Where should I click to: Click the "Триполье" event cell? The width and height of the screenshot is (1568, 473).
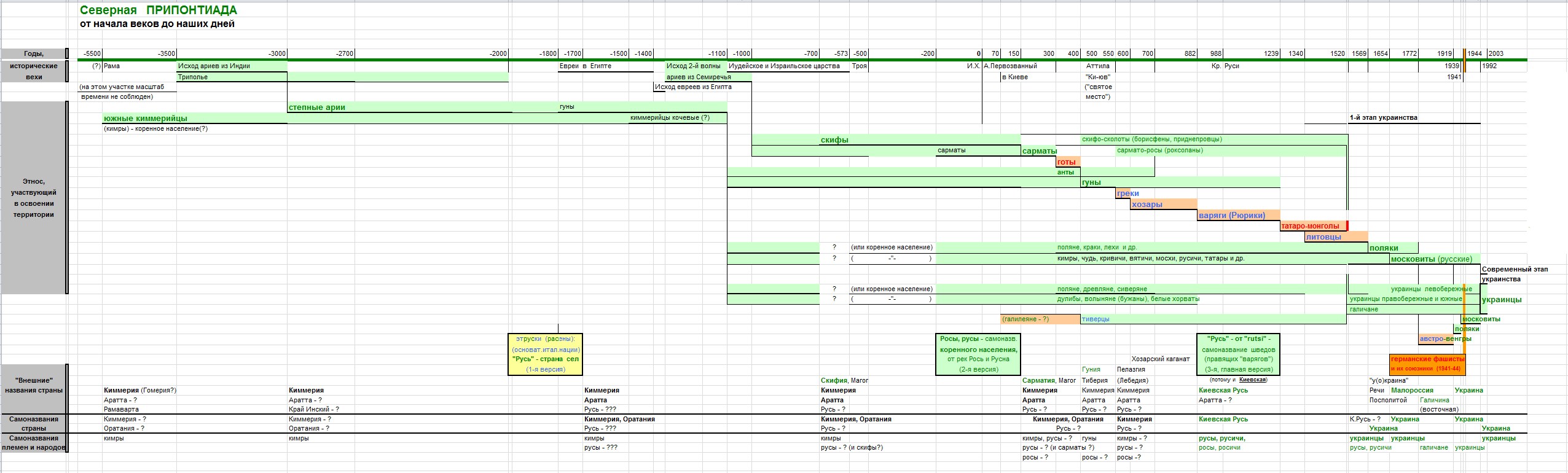click(193, 77)
